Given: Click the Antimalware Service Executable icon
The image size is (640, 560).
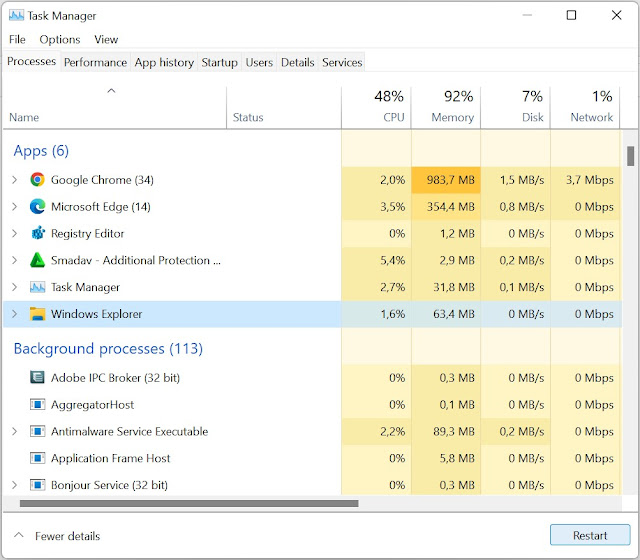Looking at the screenshot, I should [38, 431].
